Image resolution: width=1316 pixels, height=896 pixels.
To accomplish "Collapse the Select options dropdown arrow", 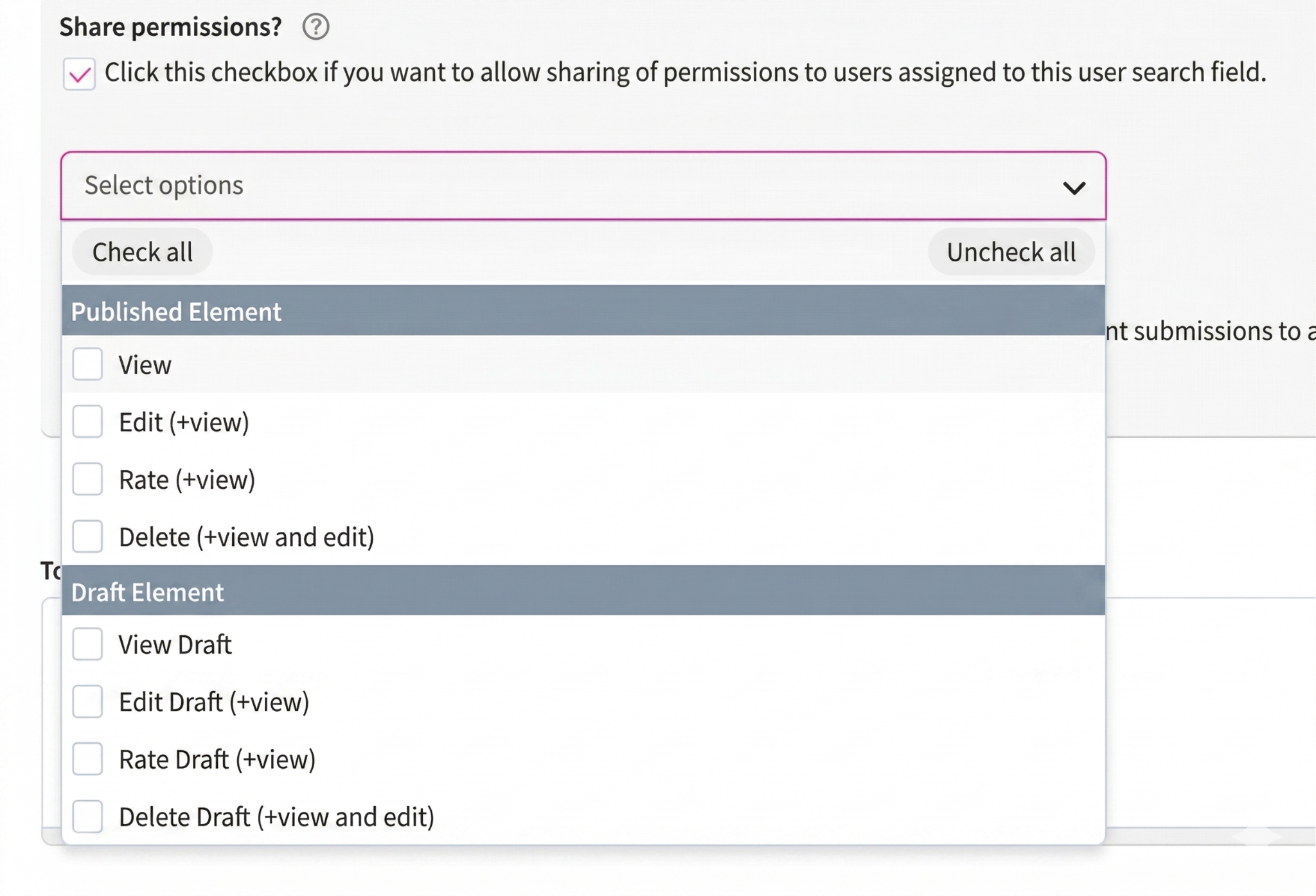I will [1074, 188].
